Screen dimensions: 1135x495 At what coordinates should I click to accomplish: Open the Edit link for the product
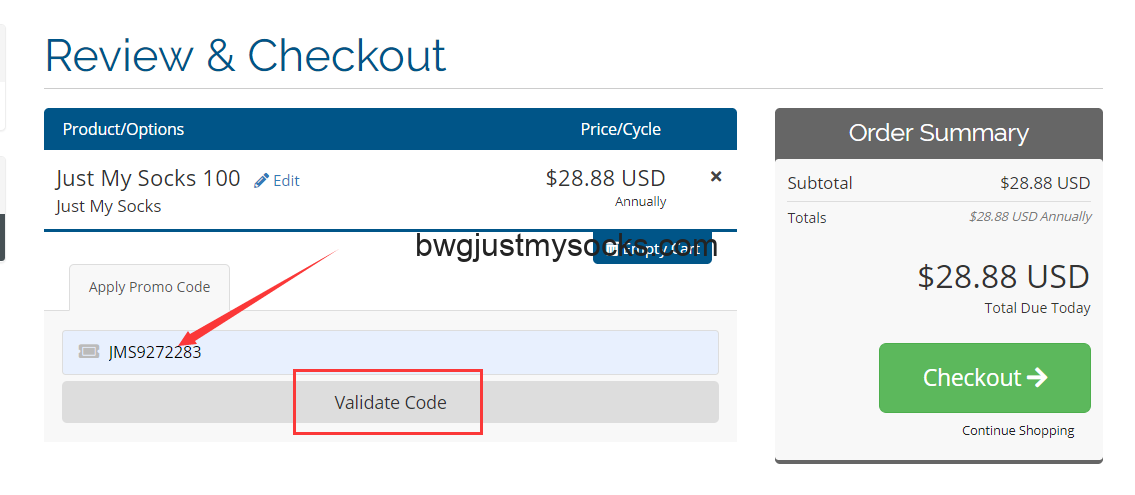[286, 181]
